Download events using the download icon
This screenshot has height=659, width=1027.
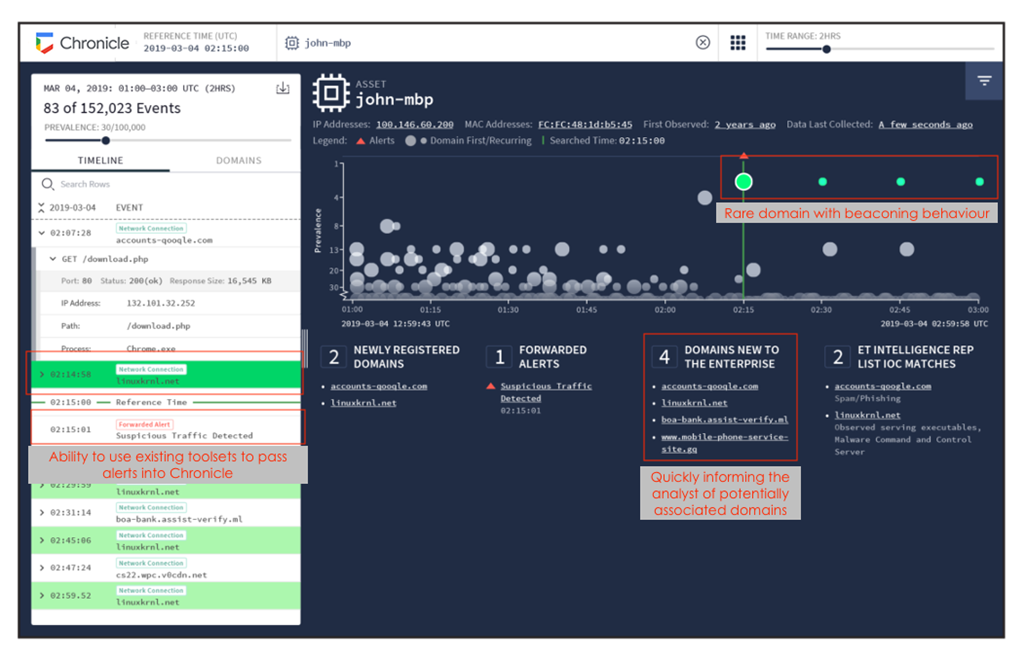282,88
